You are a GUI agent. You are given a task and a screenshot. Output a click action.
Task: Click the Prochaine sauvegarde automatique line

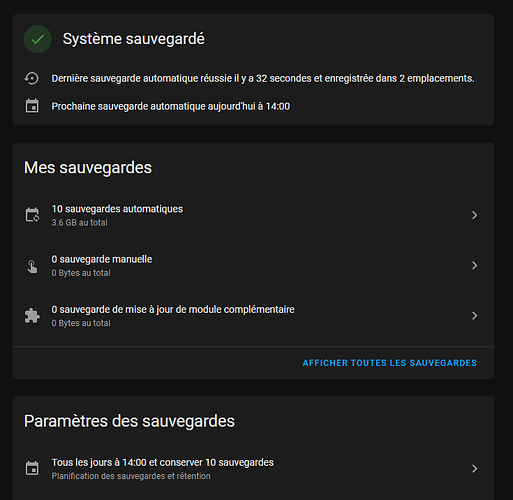coord(171,106)
